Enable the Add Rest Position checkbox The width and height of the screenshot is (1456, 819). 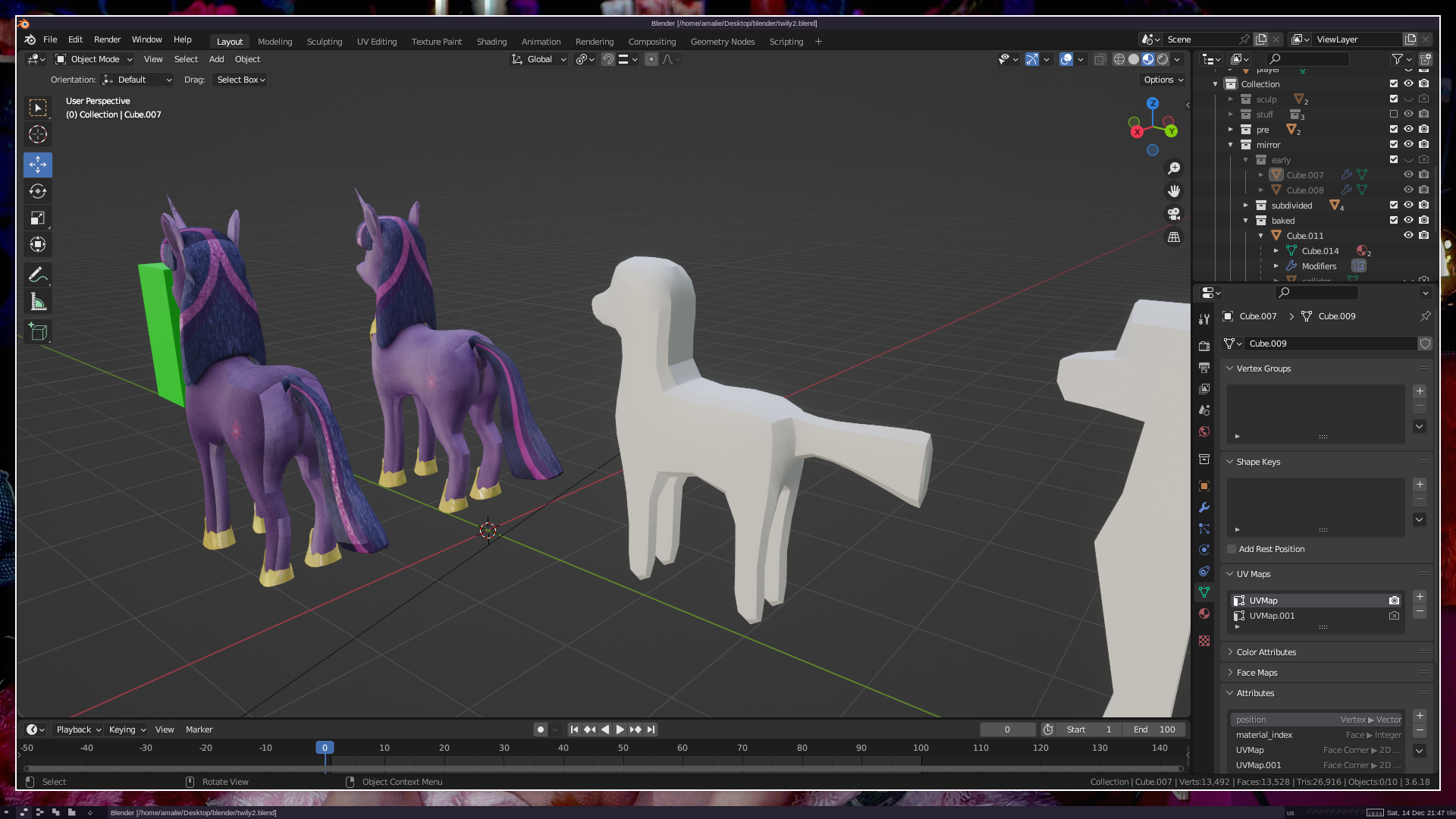1232,549
